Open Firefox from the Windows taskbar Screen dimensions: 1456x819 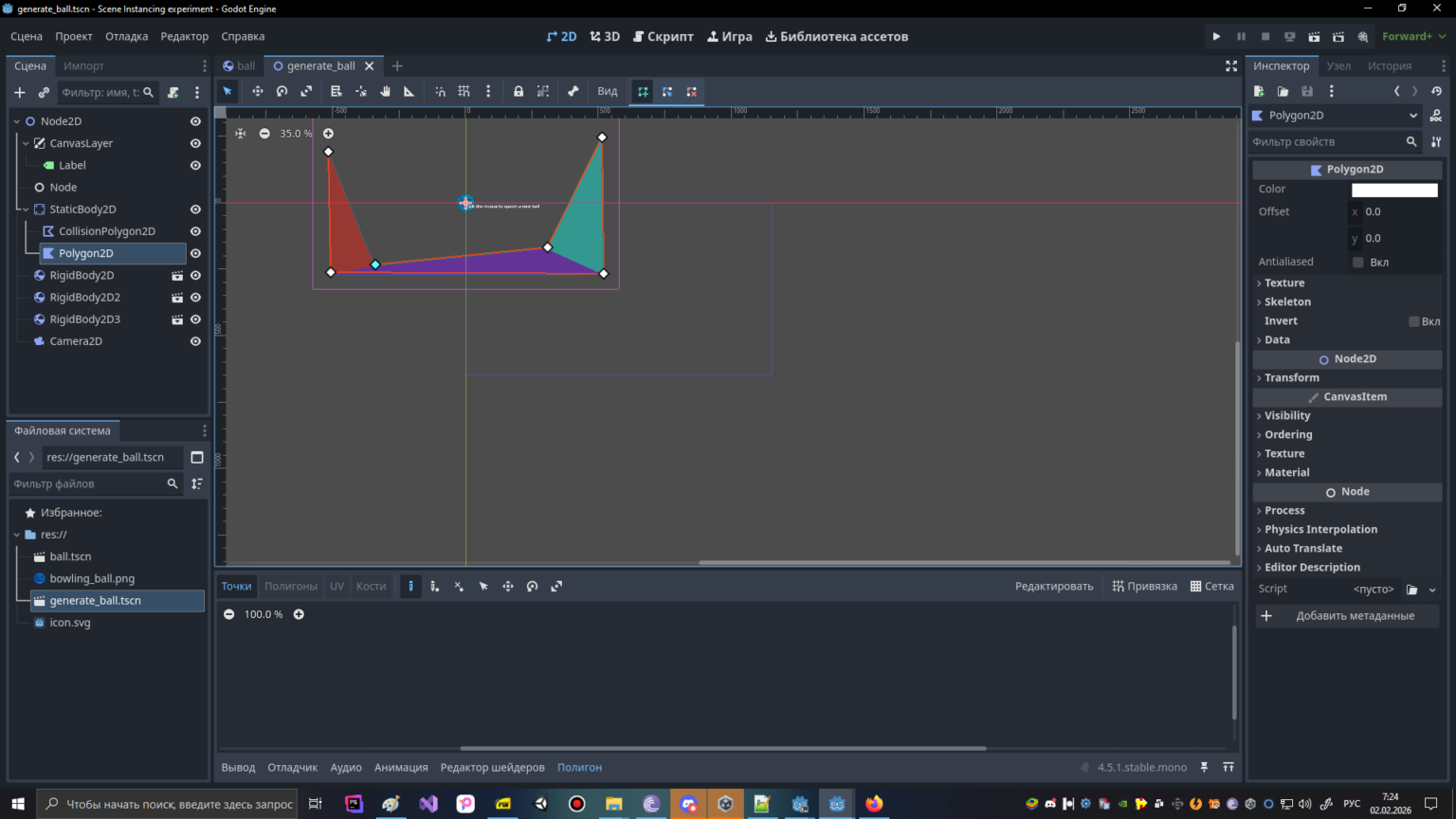874,804
